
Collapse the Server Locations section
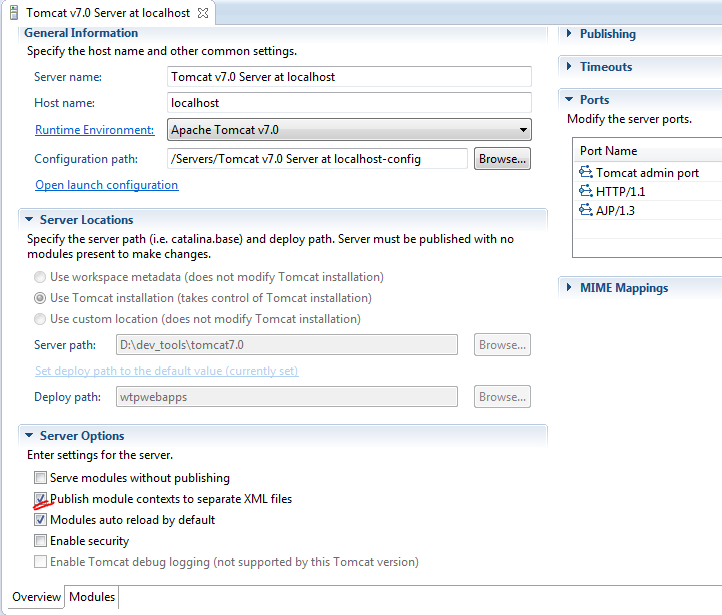coord(29,220)
